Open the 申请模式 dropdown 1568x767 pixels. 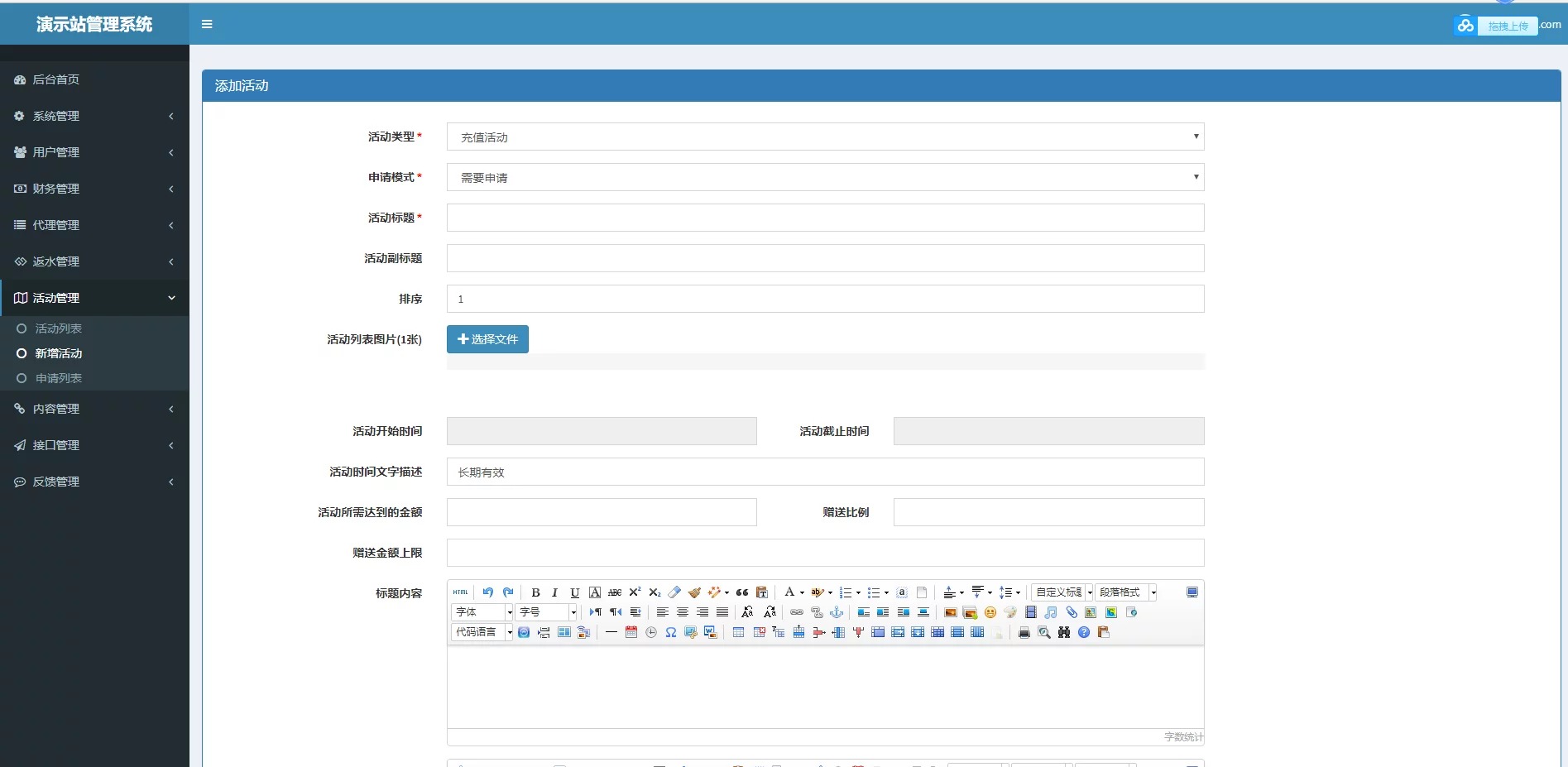(x=824, y=176)
